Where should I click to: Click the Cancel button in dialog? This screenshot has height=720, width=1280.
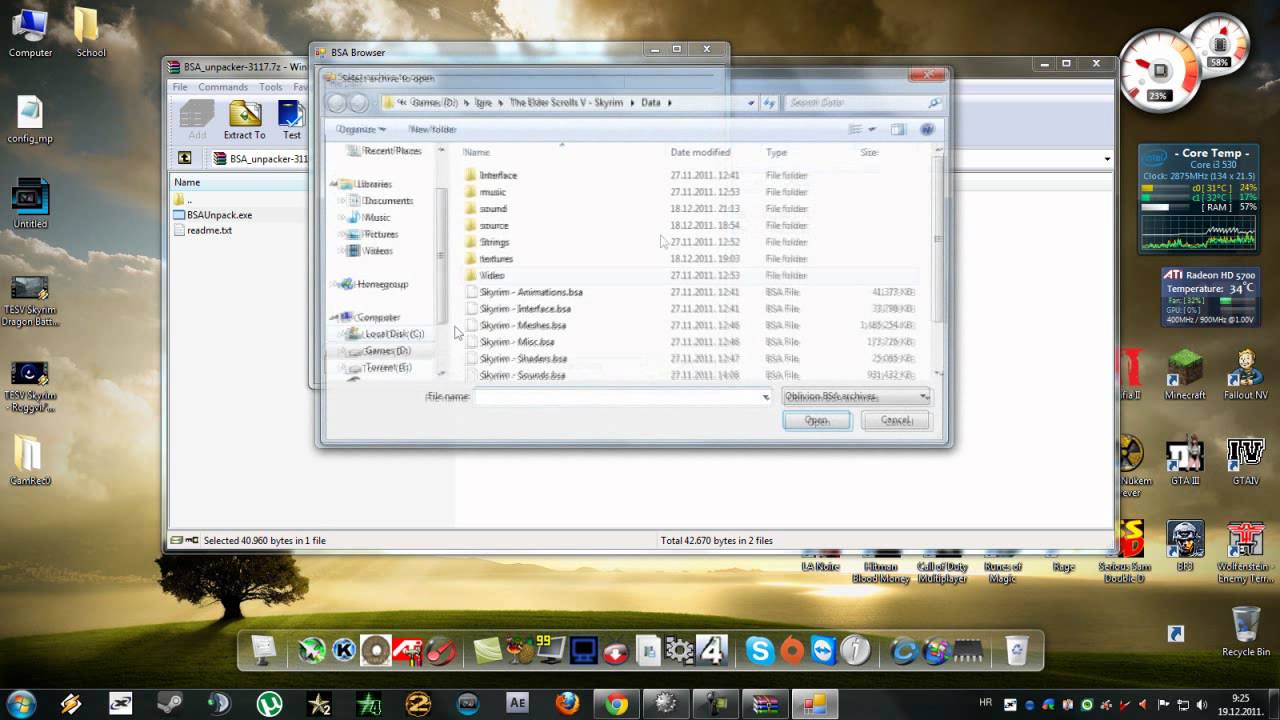pyautogui.click(x=896, y=420)
